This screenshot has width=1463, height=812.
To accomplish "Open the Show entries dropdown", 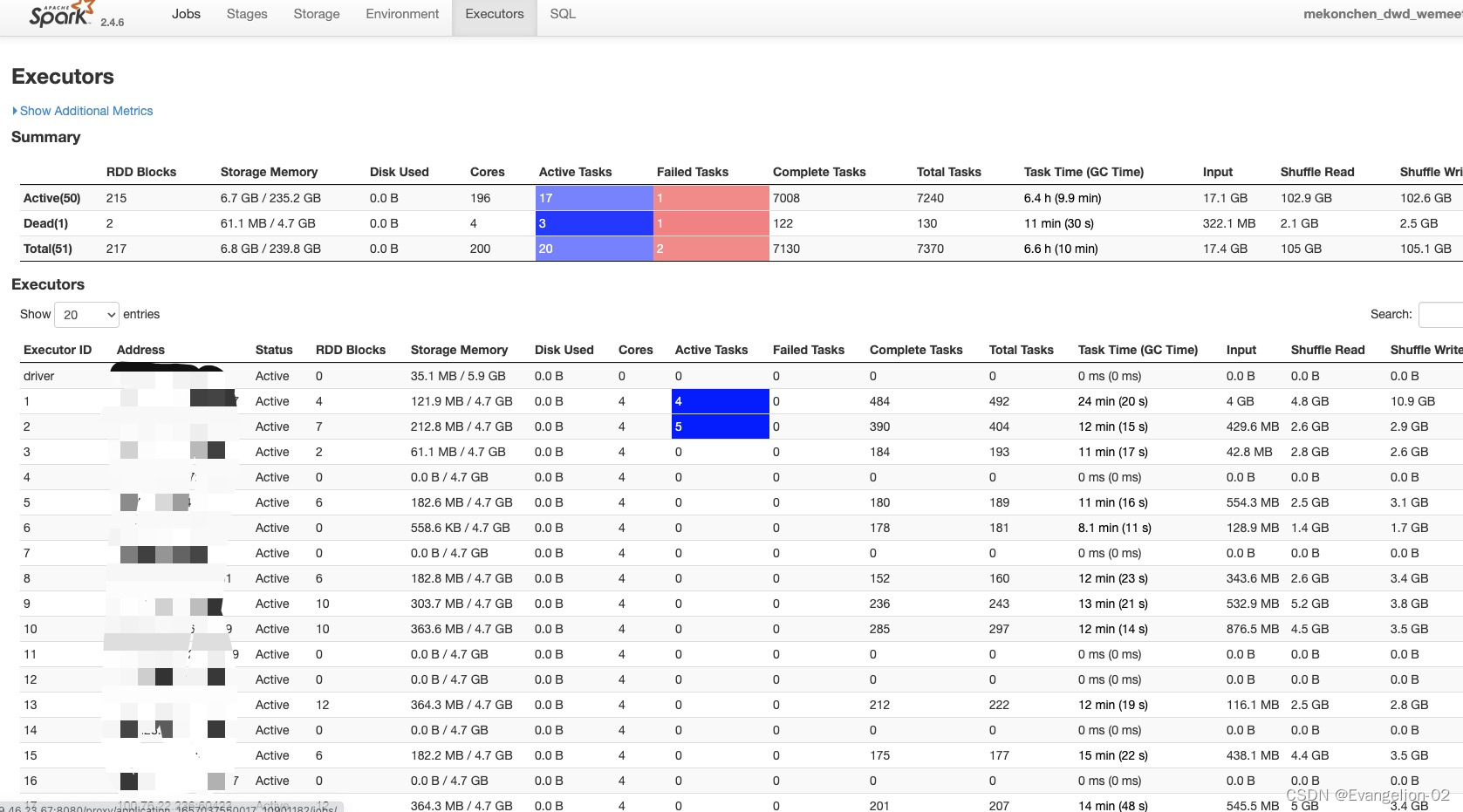I will pos(87,315).
